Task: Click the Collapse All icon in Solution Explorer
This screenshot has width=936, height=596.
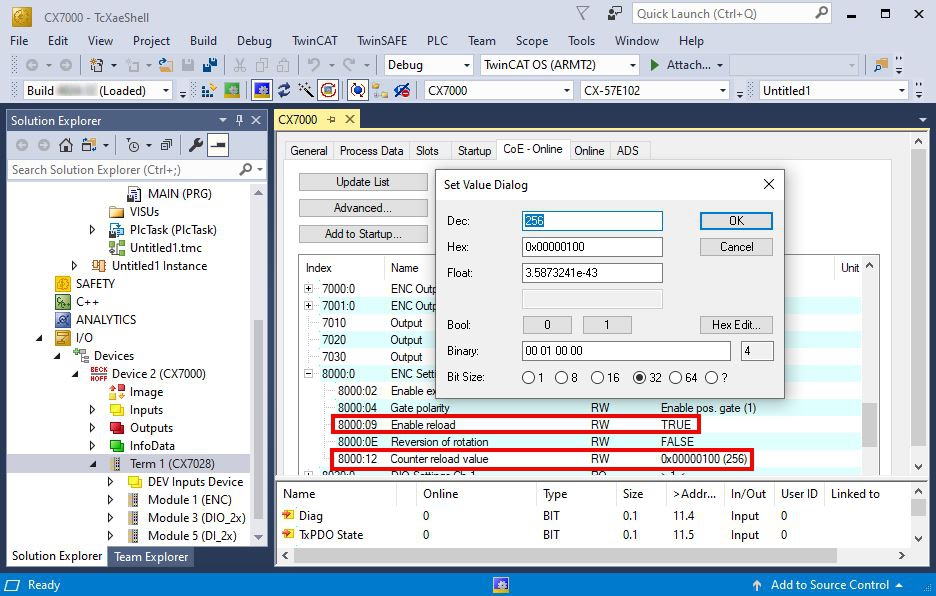Action: click(x=167, y=145)
